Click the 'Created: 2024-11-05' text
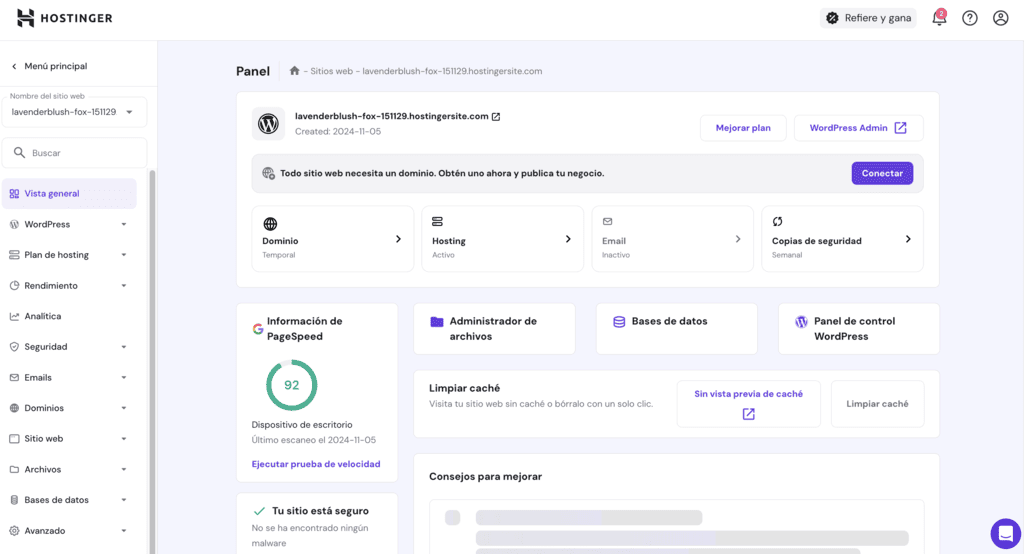The image size is (1024, 554). click(338, 131)
